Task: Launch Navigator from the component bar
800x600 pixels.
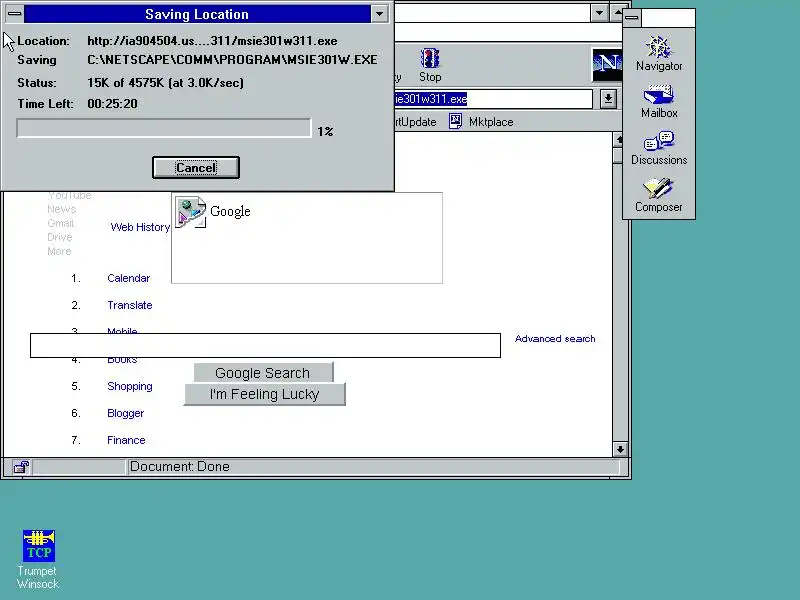Action: (x=659, y=54)
